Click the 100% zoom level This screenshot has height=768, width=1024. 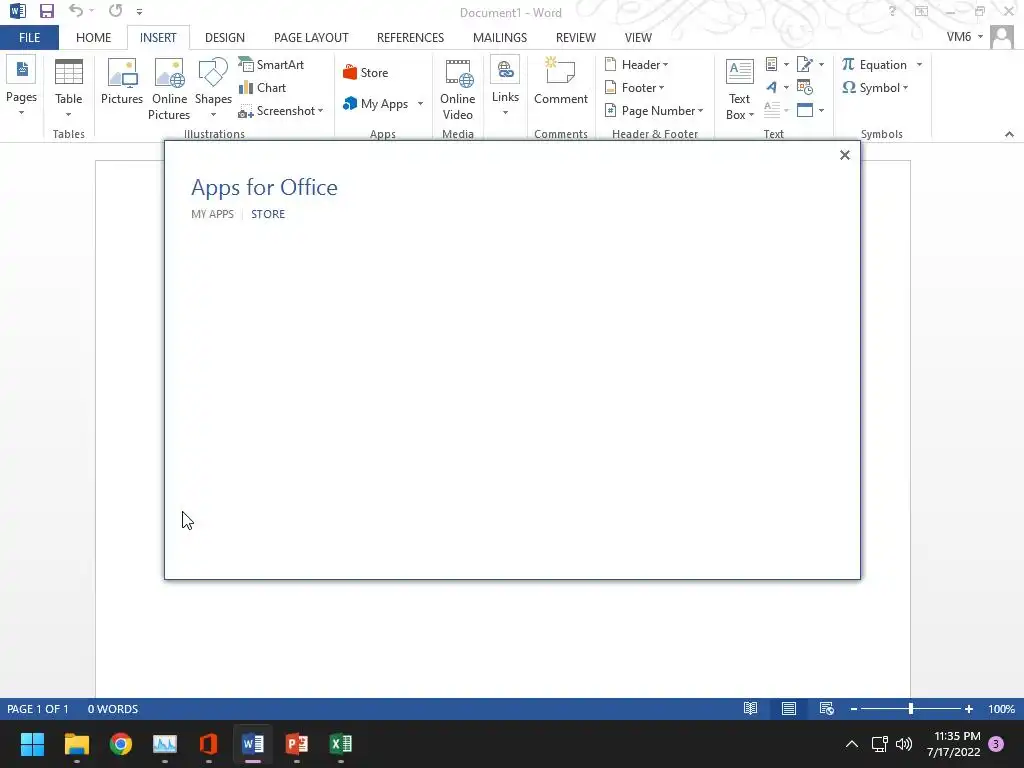click(1001, 709)
